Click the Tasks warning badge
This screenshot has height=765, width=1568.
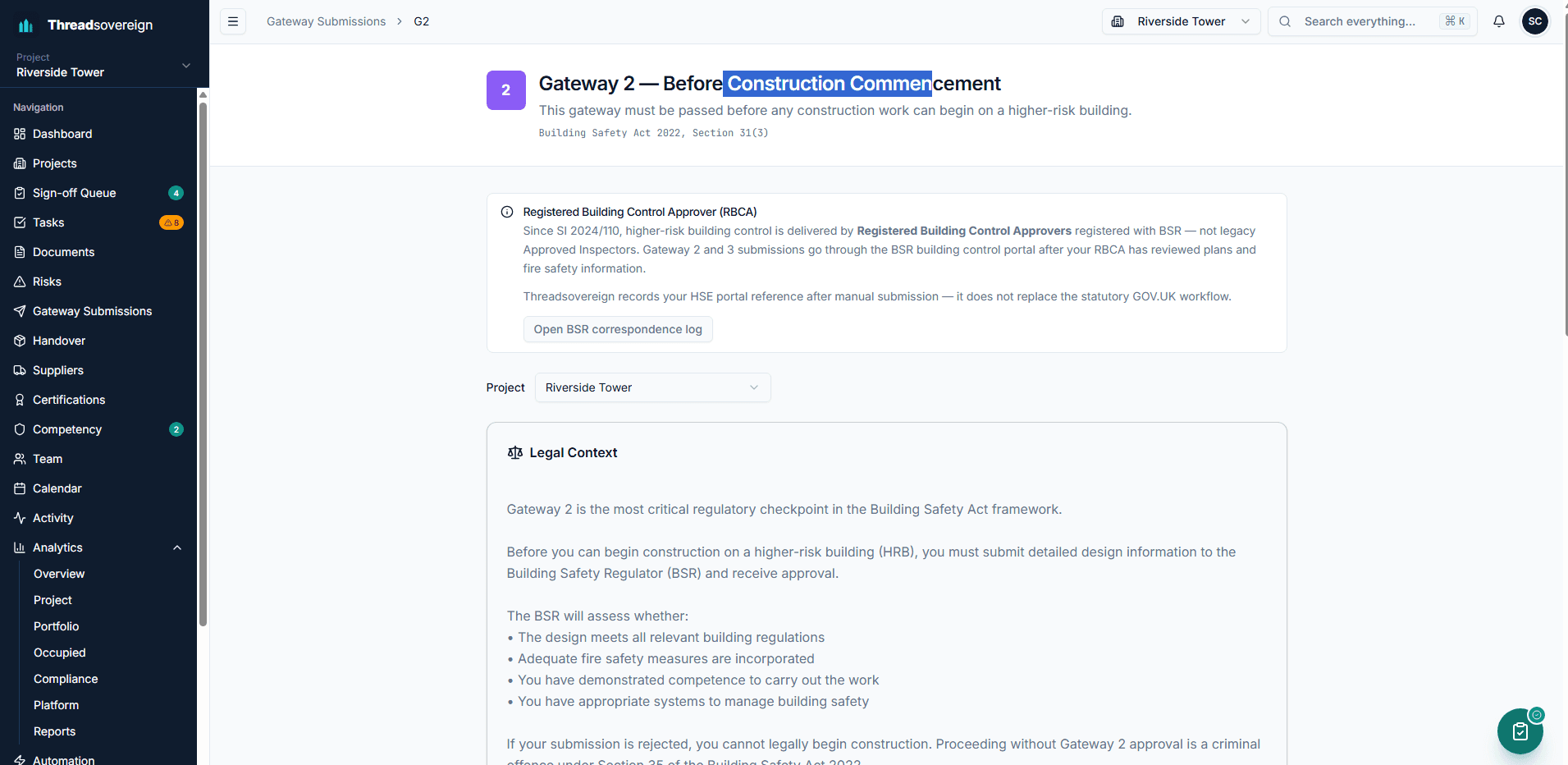(x=171, y=222)
